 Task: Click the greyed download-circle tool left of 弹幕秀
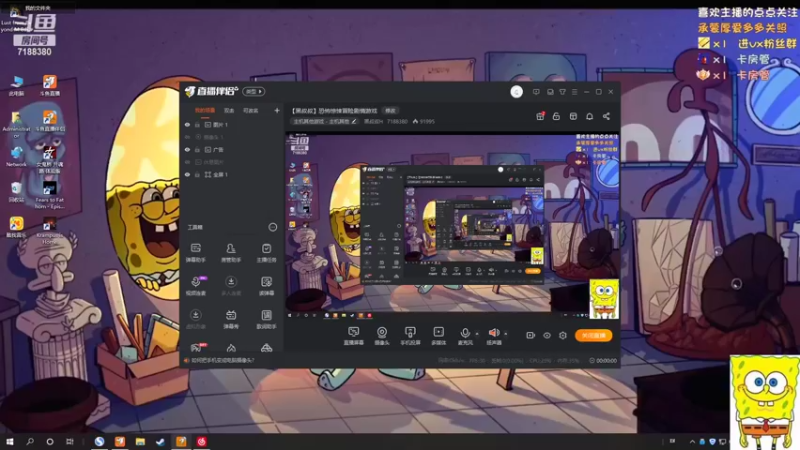(x=195, y=319)
